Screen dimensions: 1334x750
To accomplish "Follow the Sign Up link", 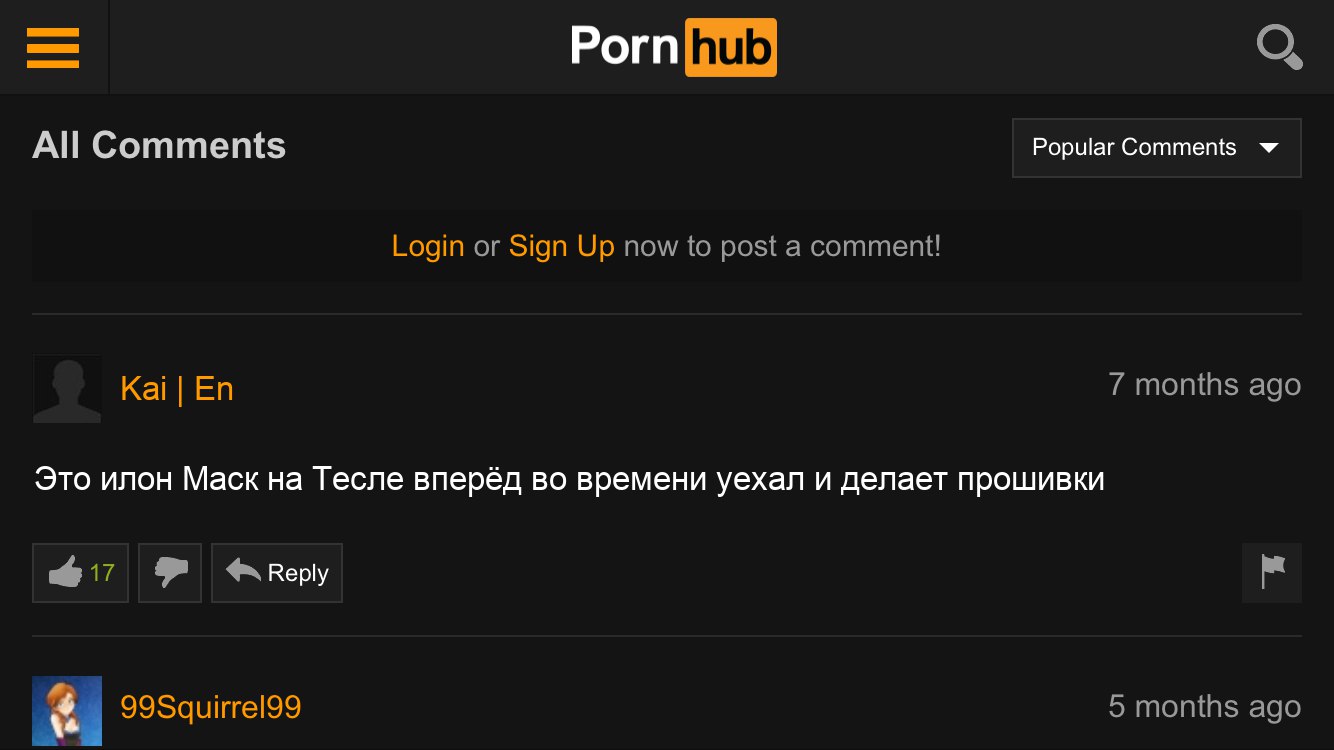I will point(562,246).
